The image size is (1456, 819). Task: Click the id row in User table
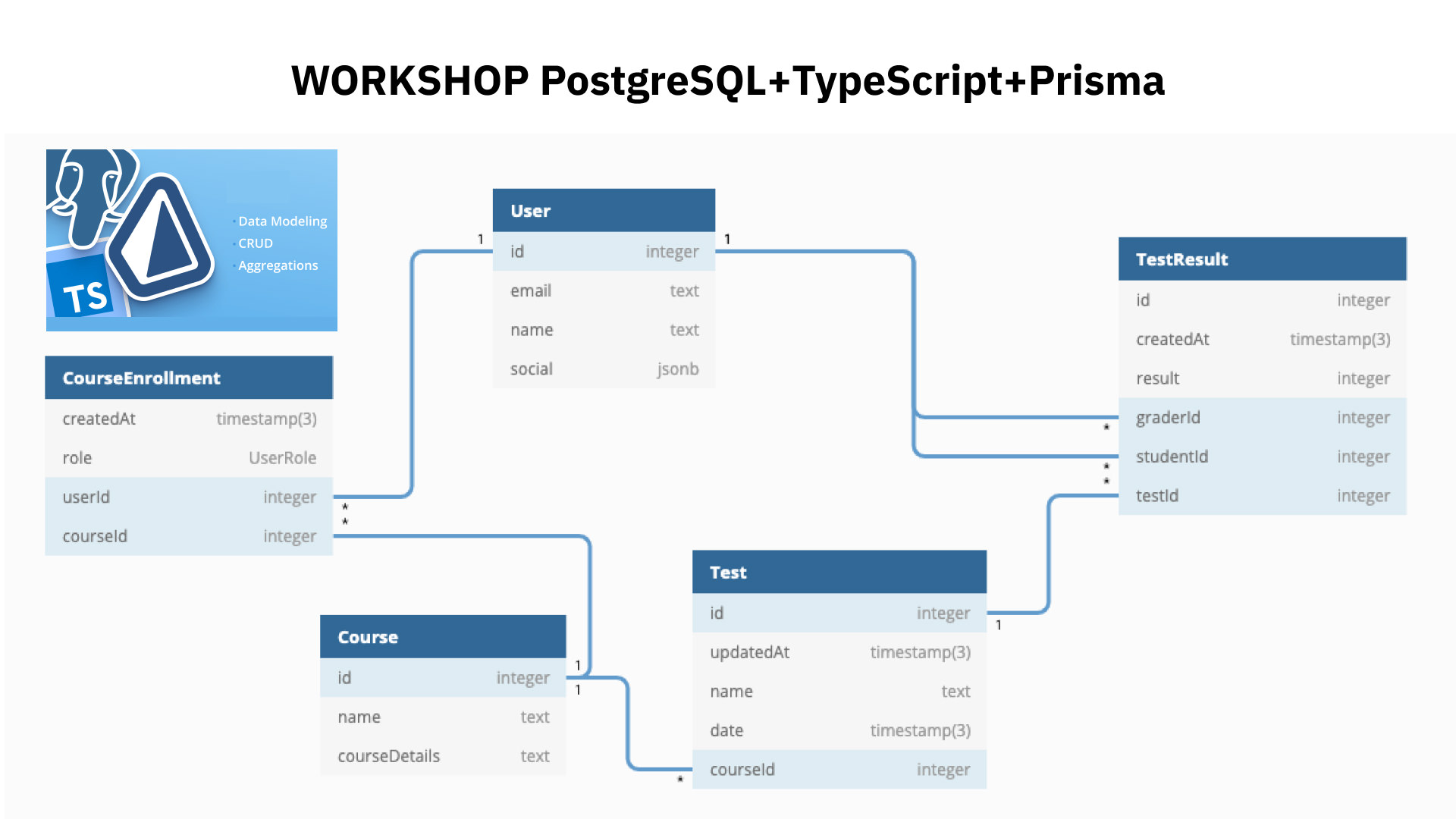pyautogui.click(x=604, y=251)
